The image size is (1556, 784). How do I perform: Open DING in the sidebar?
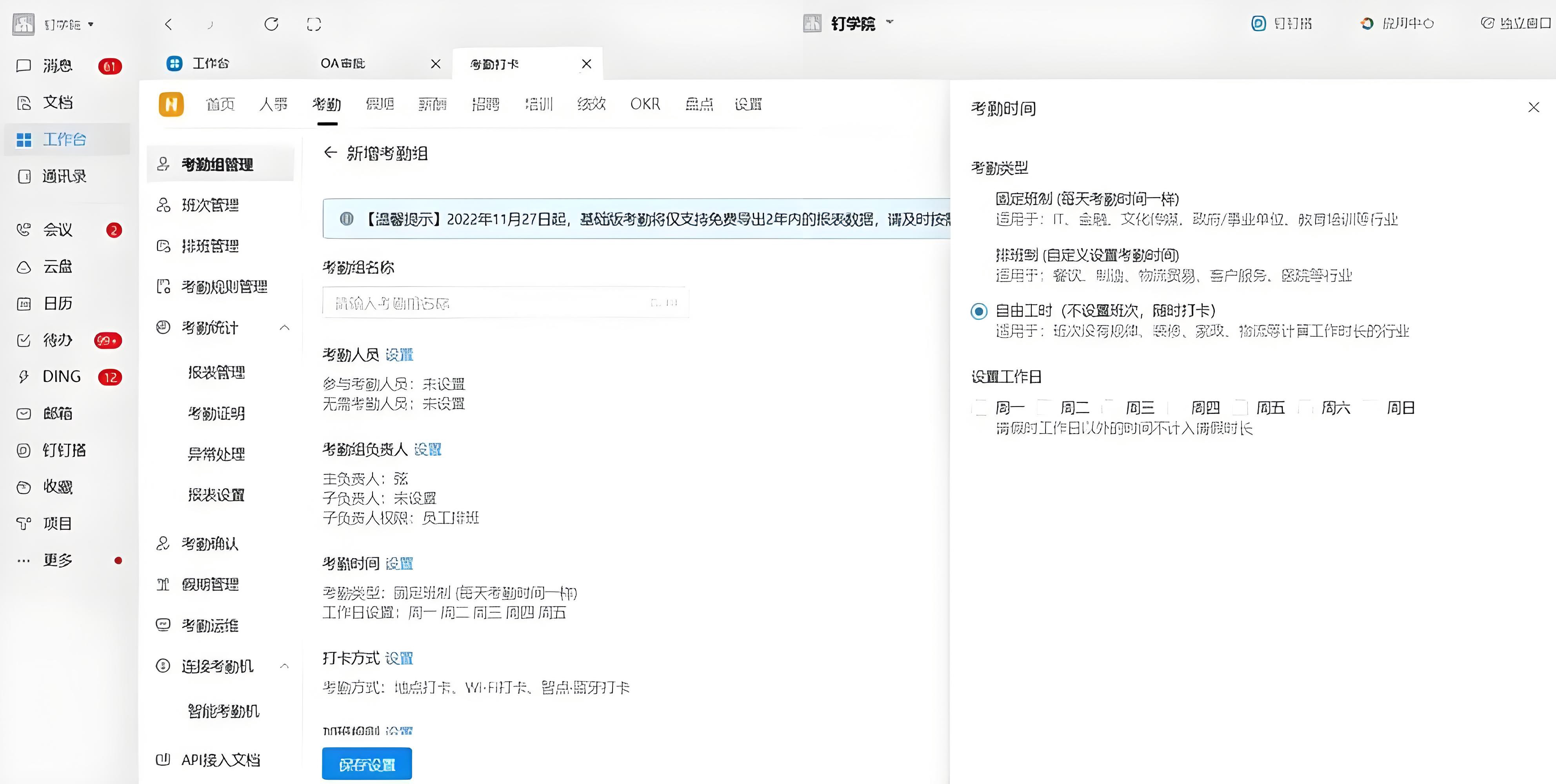[x=61, y=377]
